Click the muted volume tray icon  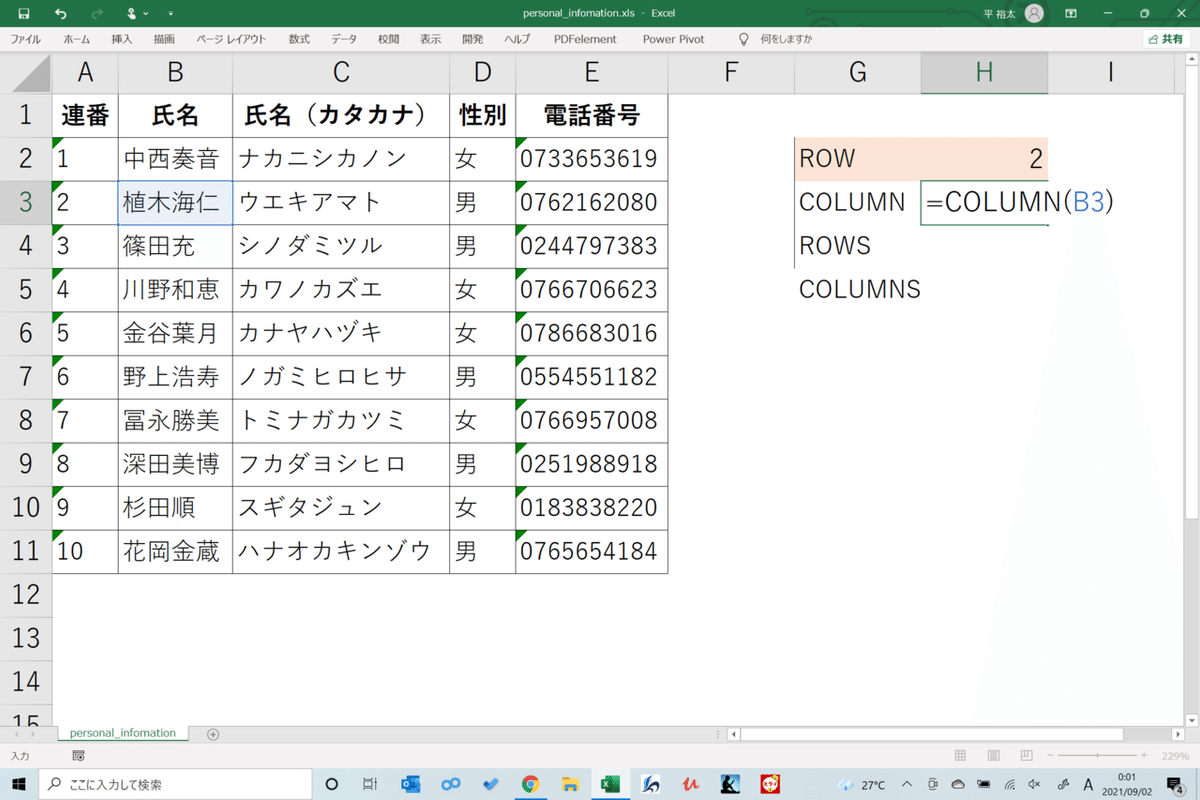[x=1034, y=784]
